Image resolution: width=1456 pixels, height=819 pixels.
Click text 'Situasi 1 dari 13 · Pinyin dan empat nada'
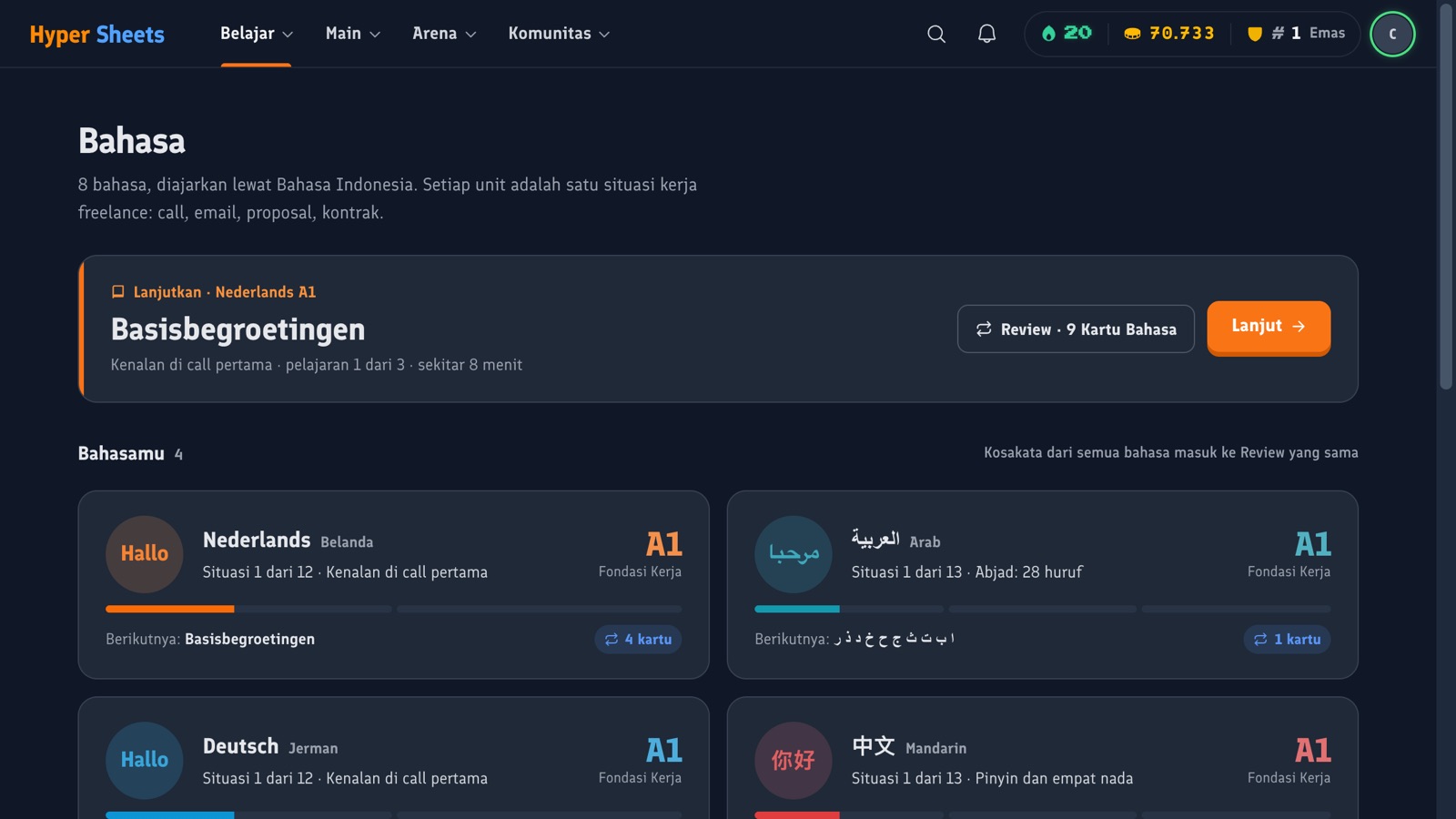pyautogui.click(x=992, y=779)
